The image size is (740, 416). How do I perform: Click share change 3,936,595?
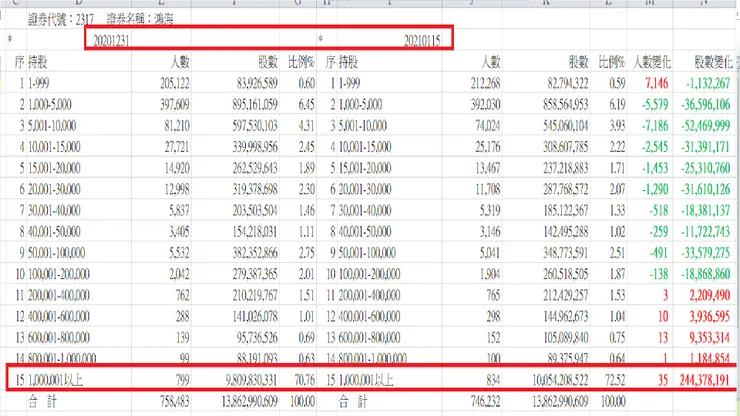point(710,317)
